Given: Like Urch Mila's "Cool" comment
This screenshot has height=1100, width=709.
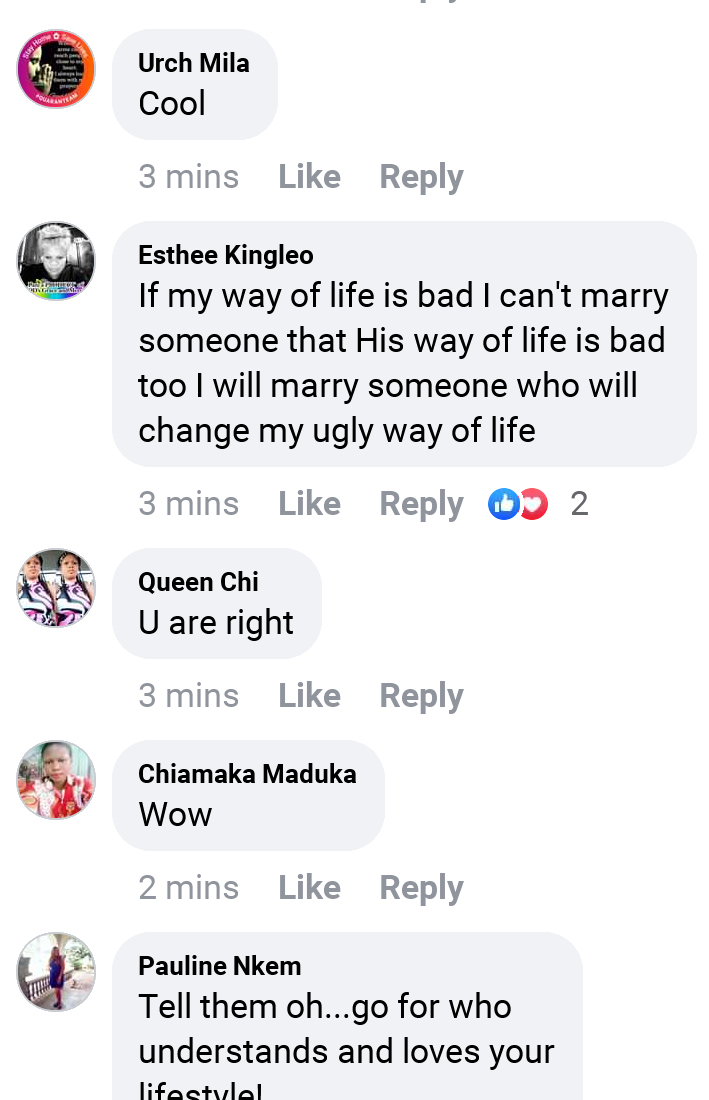Looking at the screenshot, I should (x=309, y=177).
